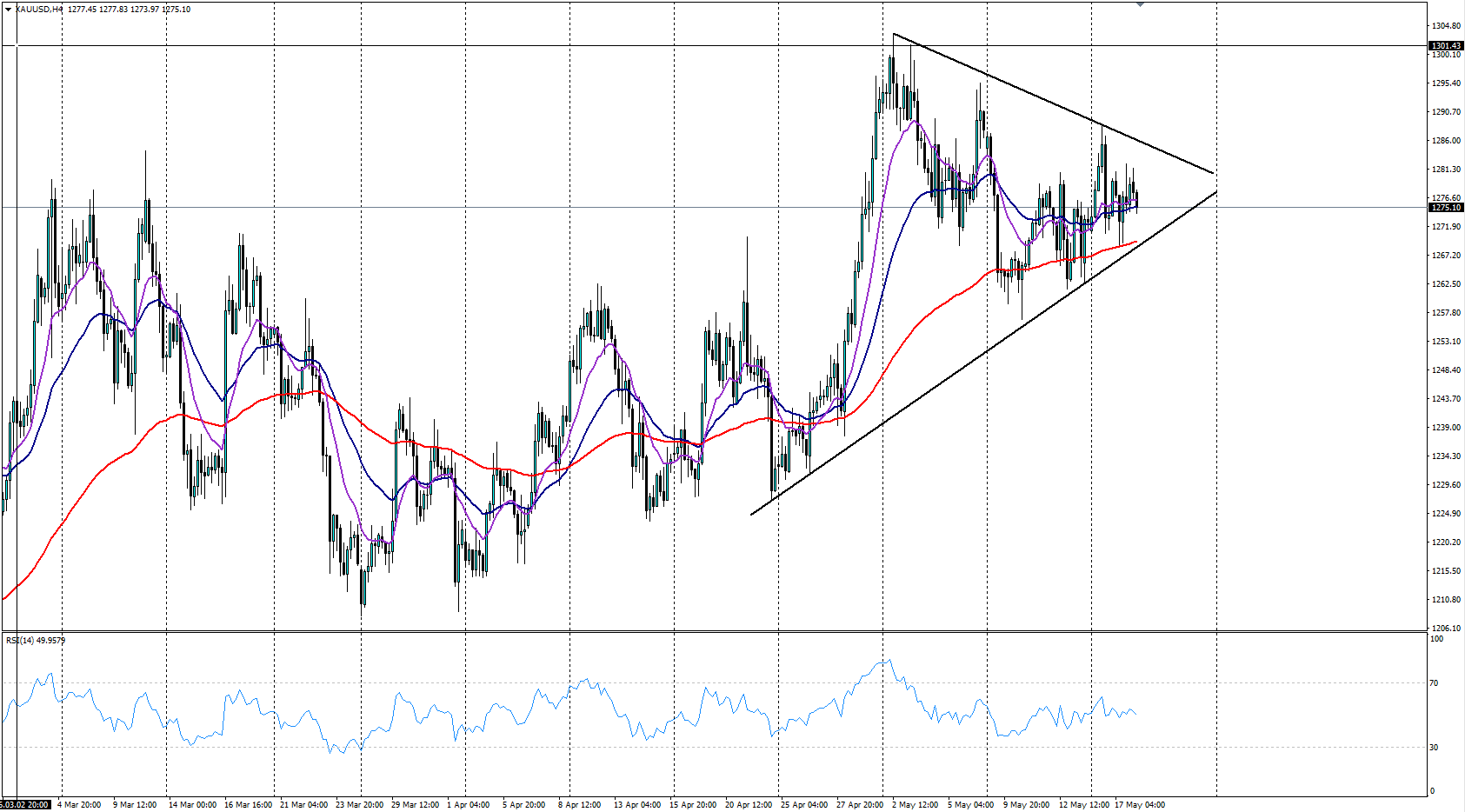Click the 1262.50 price scale label

coord(1446,284)
